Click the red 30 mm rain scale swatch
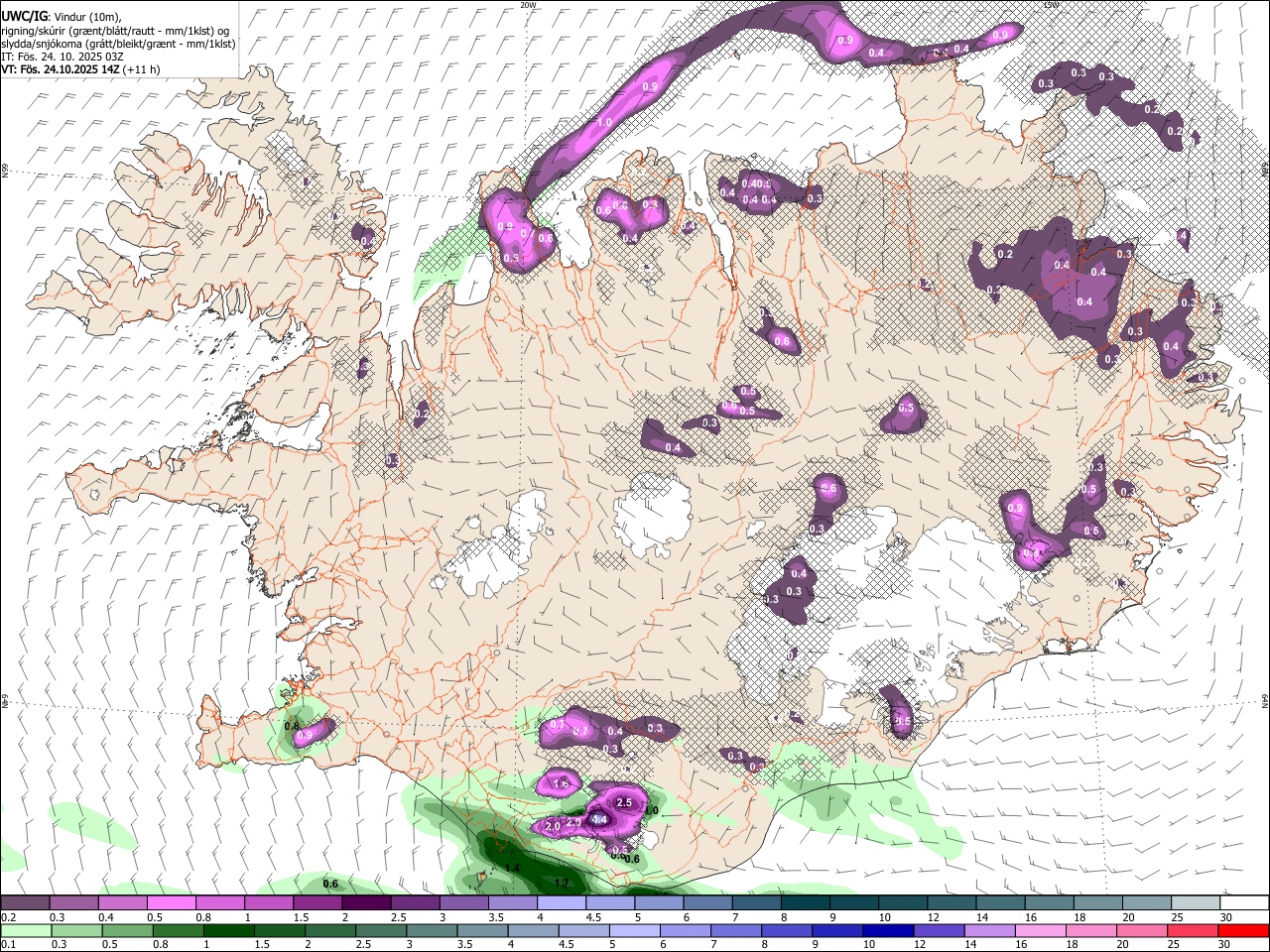1270x952 pixels. coord(1242,930)
